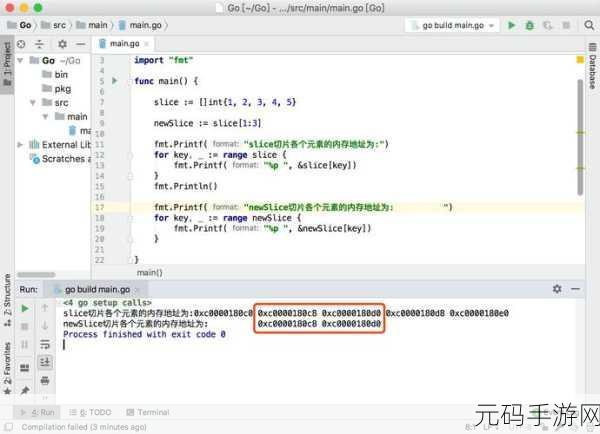Click the pause output icon in Run panel
600x434 pixels.
pyautogui.click(x=24, y=344)
